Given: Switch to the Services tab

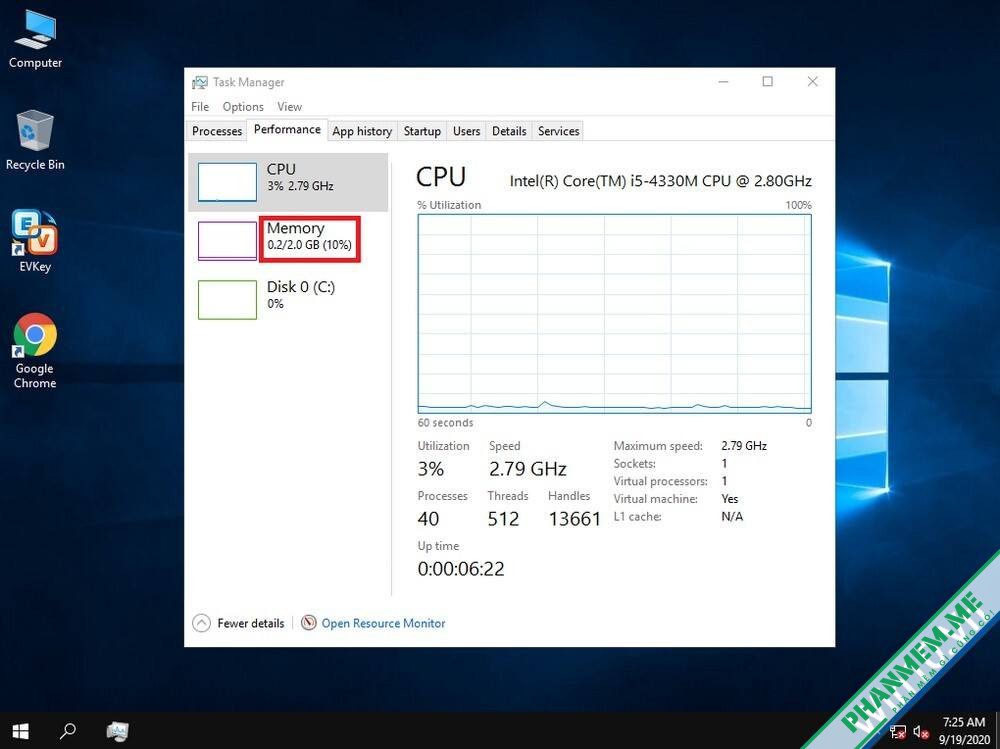Looking at the screenshot, I should 559,131.
